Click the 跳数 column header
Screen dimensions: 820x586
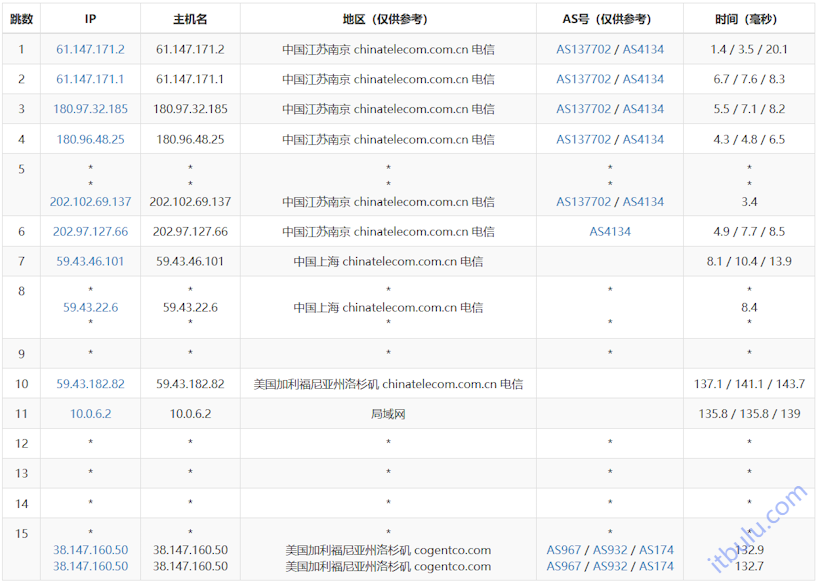[20, 17]
